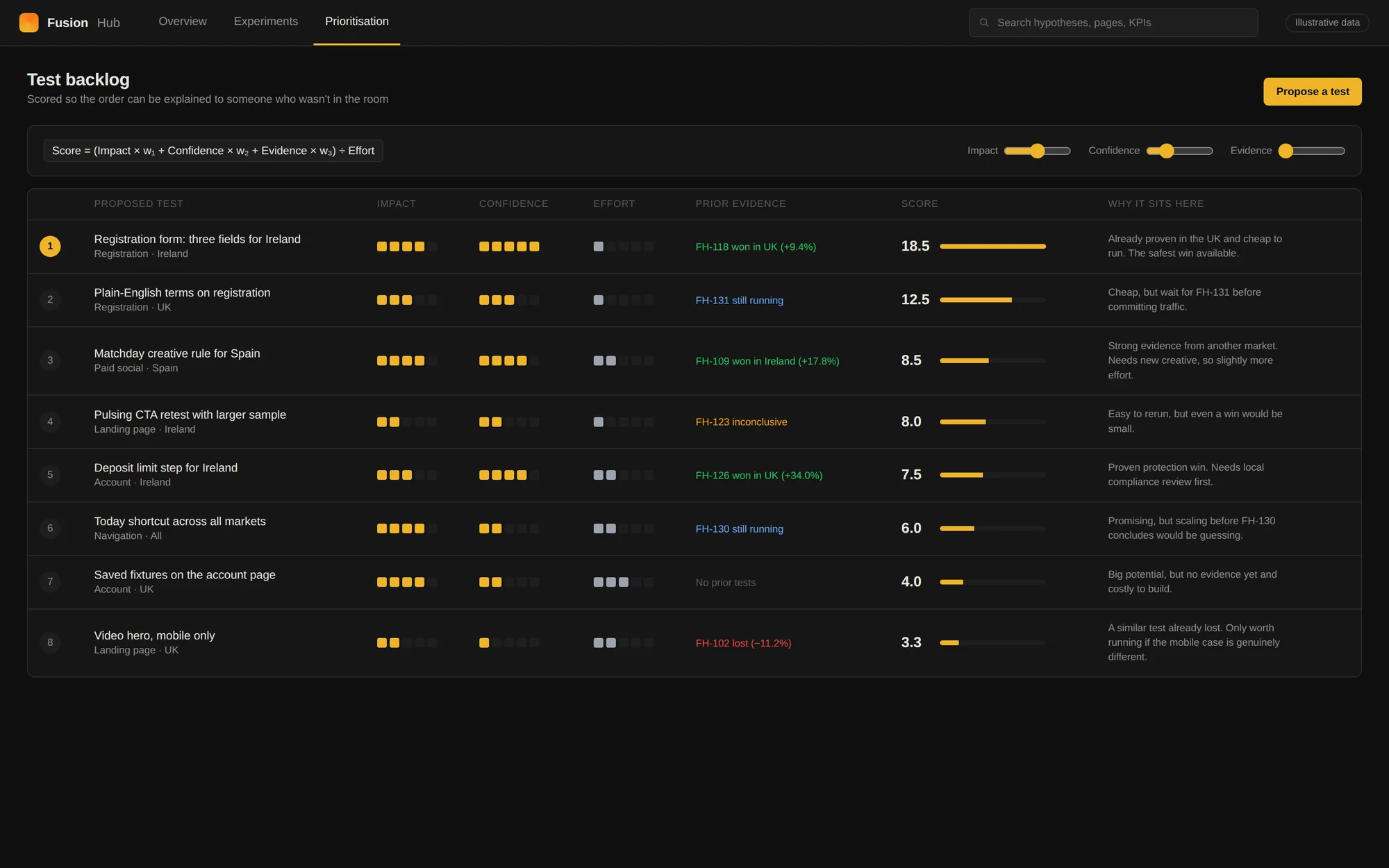Image resolution: width=1389 pixels, height=868 pixels.
Task: Click the Propose a test button
Action: coord(1312,92)
